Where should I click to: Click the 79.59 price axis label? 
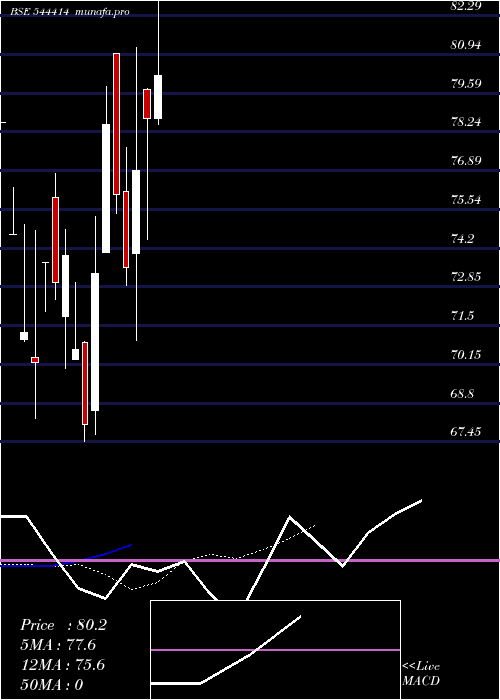tap(466, 83)
